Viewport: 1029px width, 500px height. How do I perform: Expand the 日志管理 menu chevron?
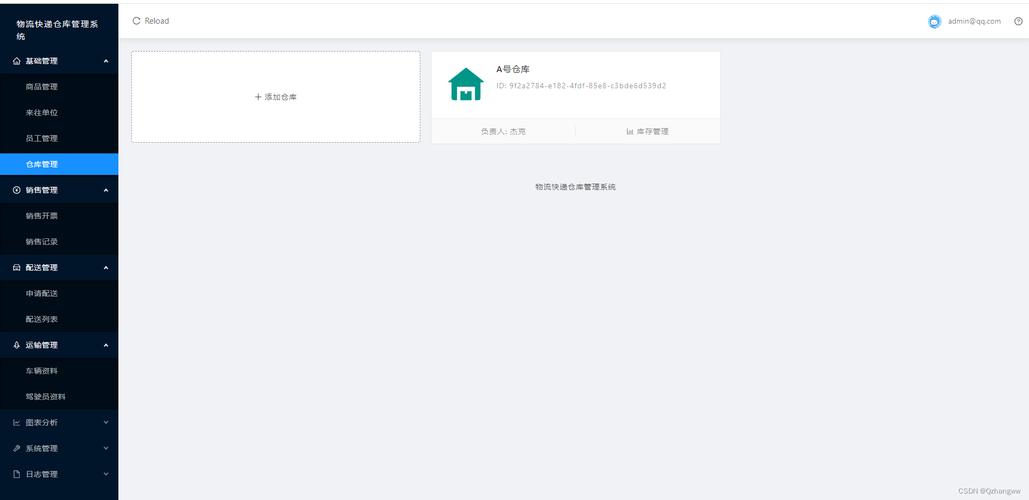pos(106,474)
